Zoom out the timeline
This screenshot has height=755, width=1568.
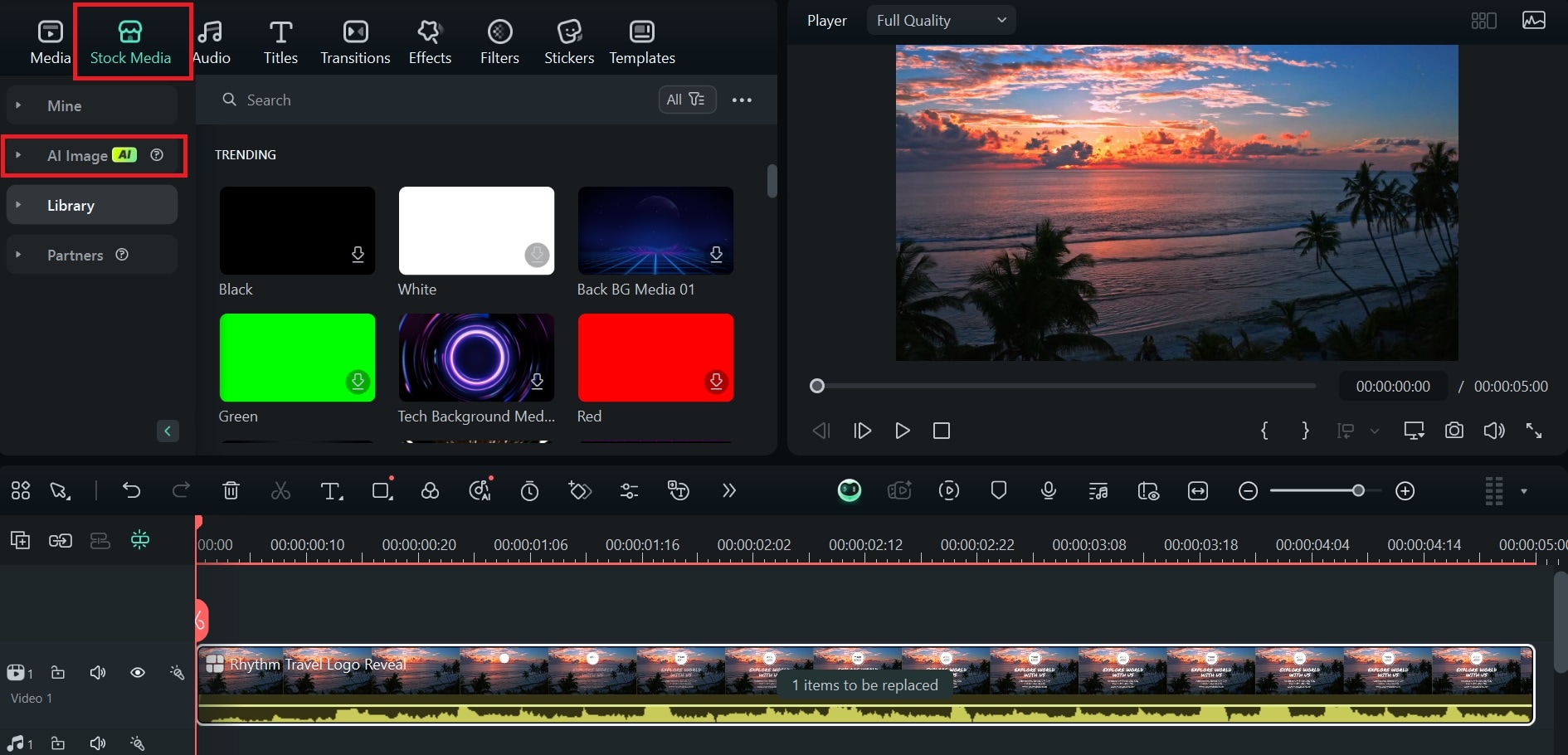(1248, 491)
